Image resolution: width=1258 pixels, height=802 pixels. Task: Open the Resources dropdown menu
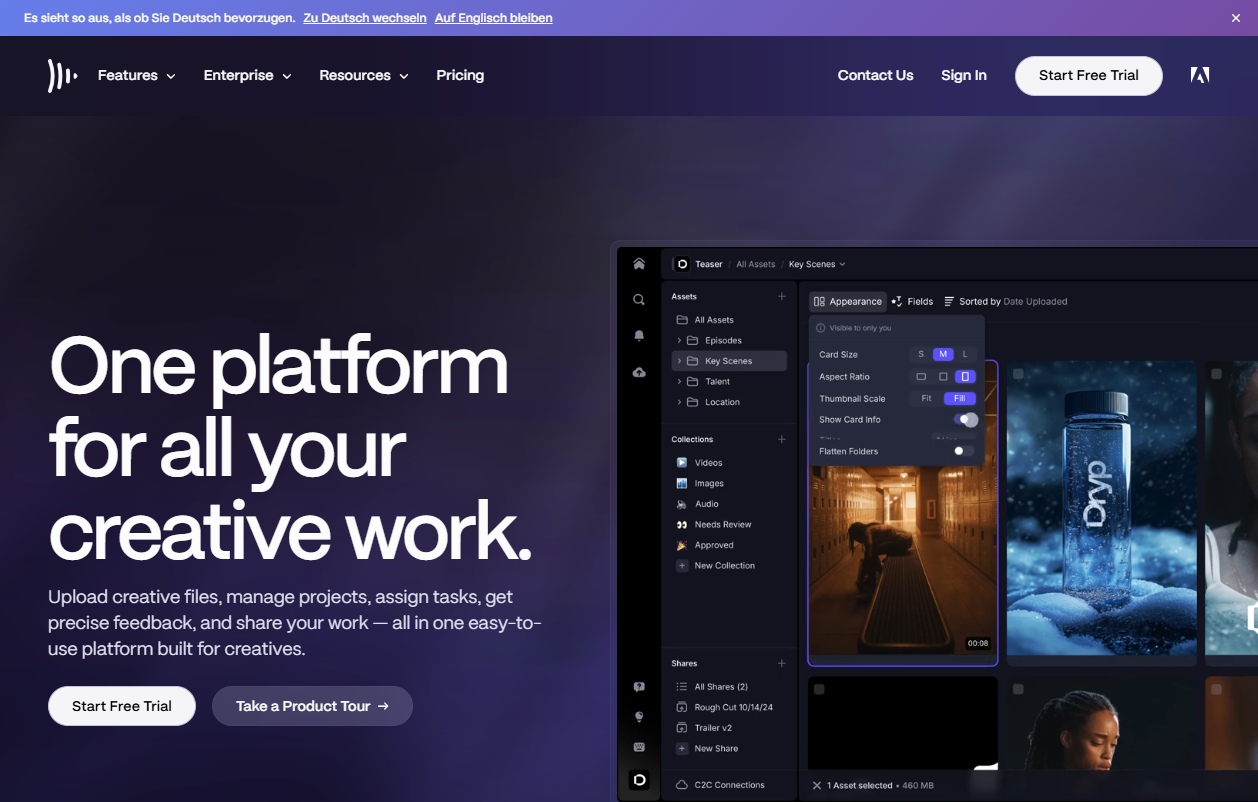coord(364,75)
